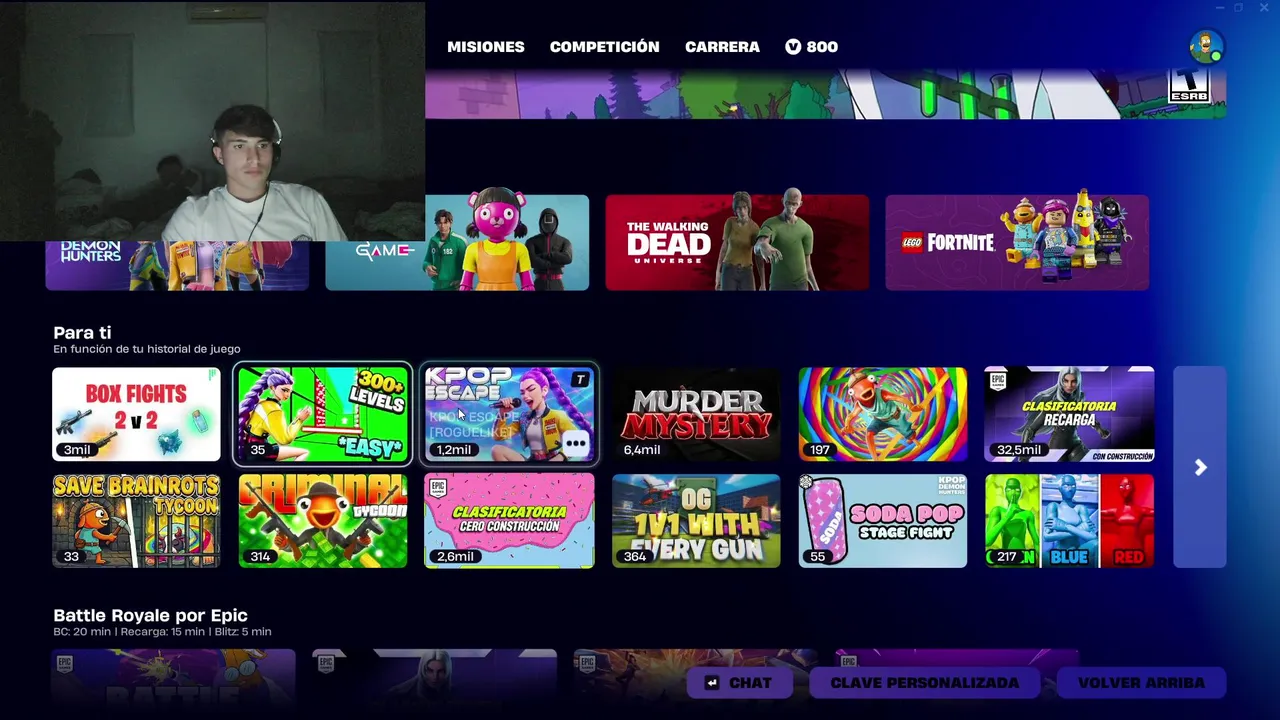This screenshot has height=720, width=1280.
Task: Open the Misiones tab
Action: [485, 47]
